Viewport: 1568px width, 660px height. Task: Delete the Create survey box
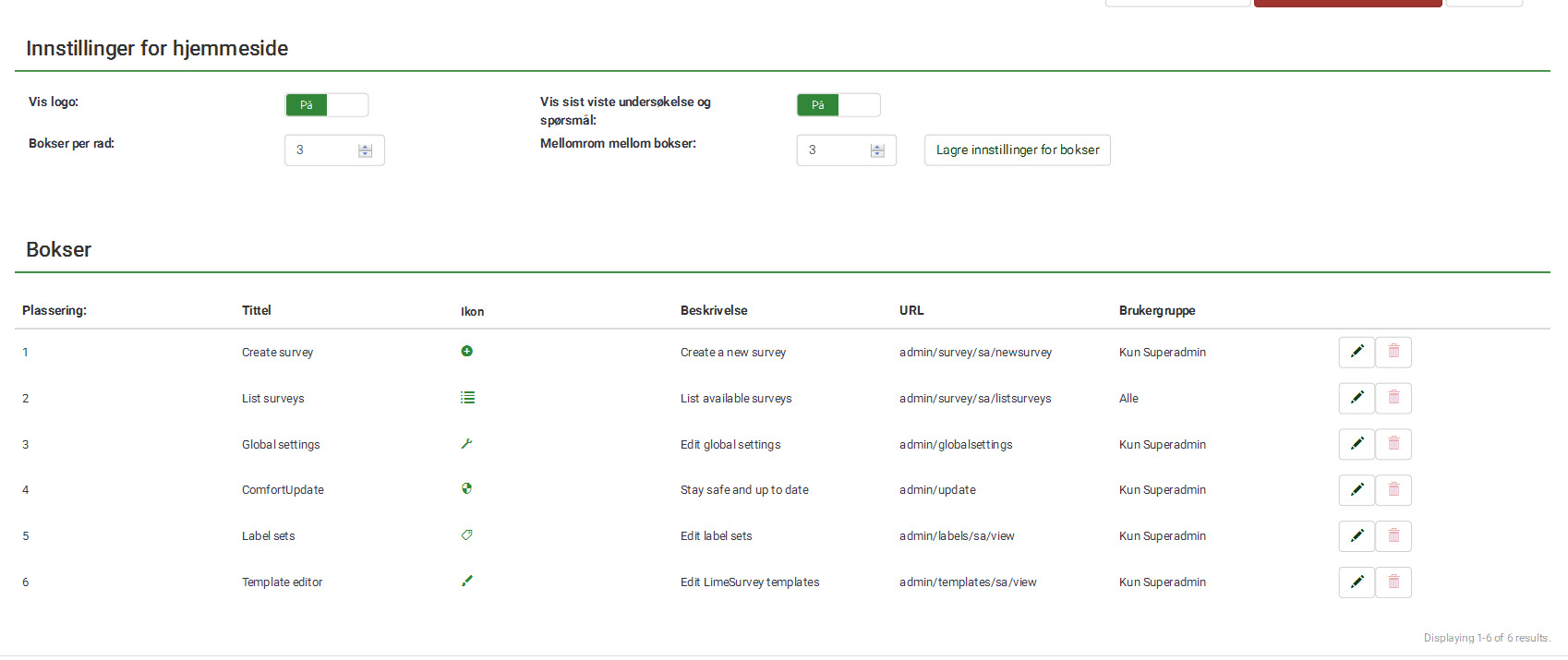(x=1393, y=352)
